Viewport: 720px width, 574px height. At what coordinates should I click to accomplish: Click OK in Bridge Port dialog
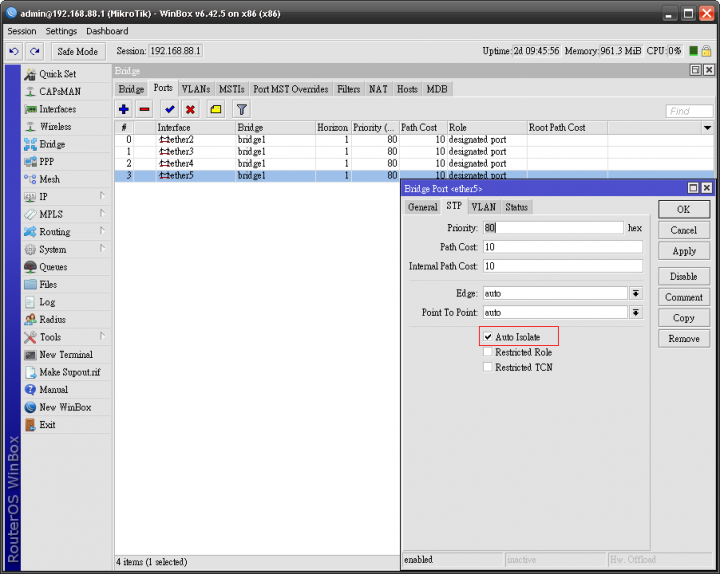tap(684, 209)
